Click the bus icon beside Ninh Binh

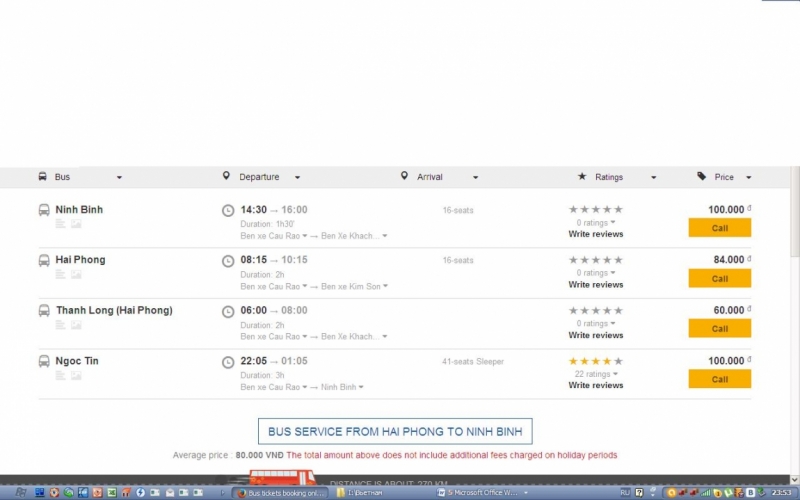(x=44, y=210)
